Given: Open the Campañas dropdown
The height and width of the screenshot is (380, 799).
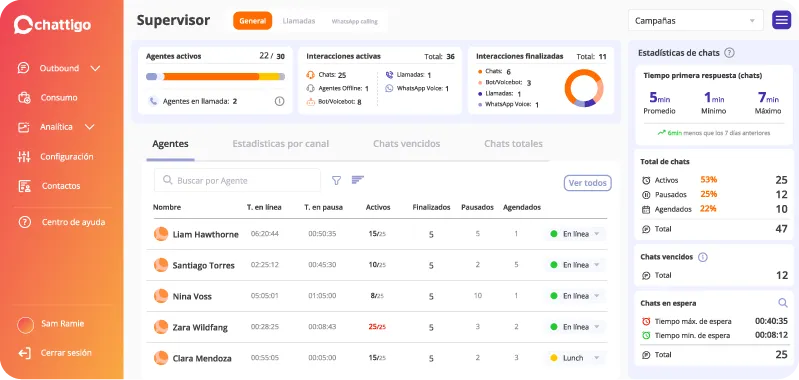Looking at the screenshot, I should (696, 21).
